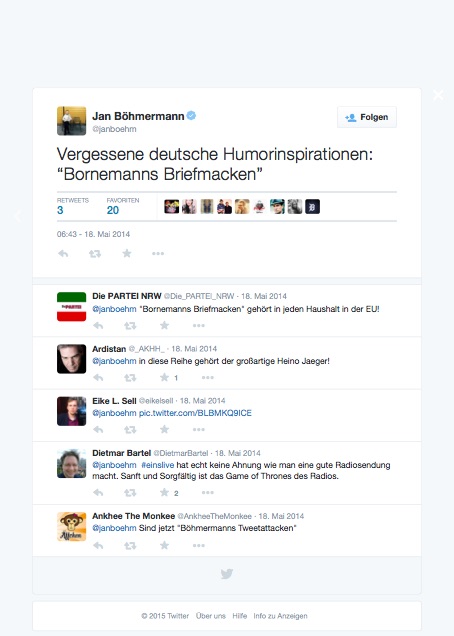Reply to Jan Böhmermann's main tweet
Screen dimensions: 454x636
63,254
